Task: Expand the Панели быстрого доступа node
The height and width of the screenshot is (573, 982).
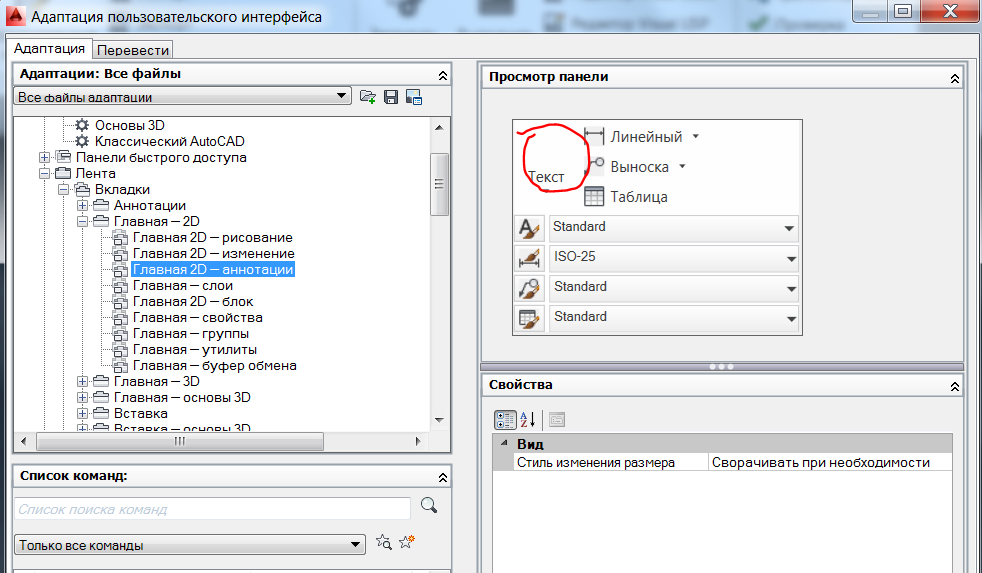Action: 44,157
